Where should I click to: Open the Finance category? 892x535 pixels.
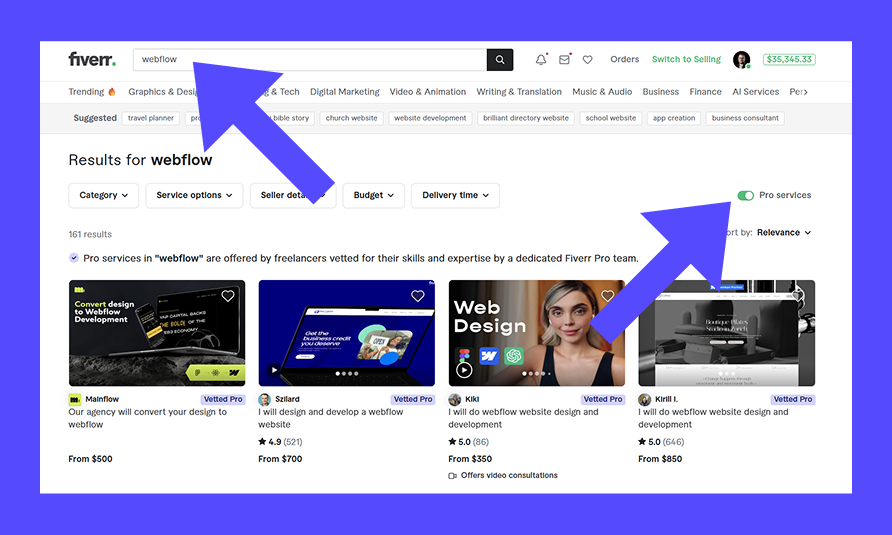[x=705, y=92]
